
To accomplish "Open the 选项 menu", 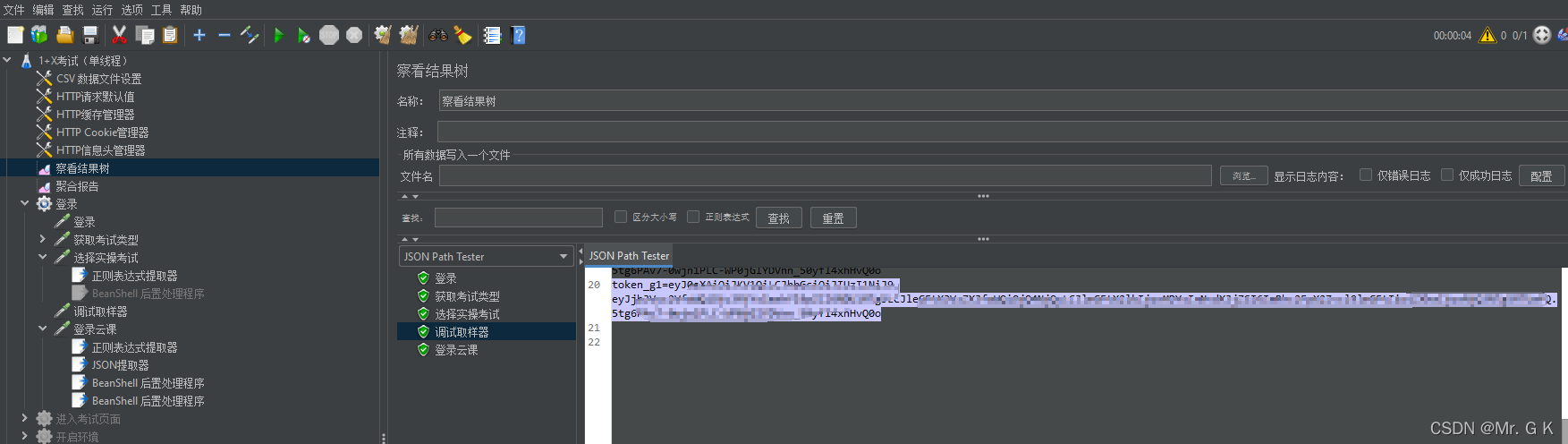I will pos(132,10).
